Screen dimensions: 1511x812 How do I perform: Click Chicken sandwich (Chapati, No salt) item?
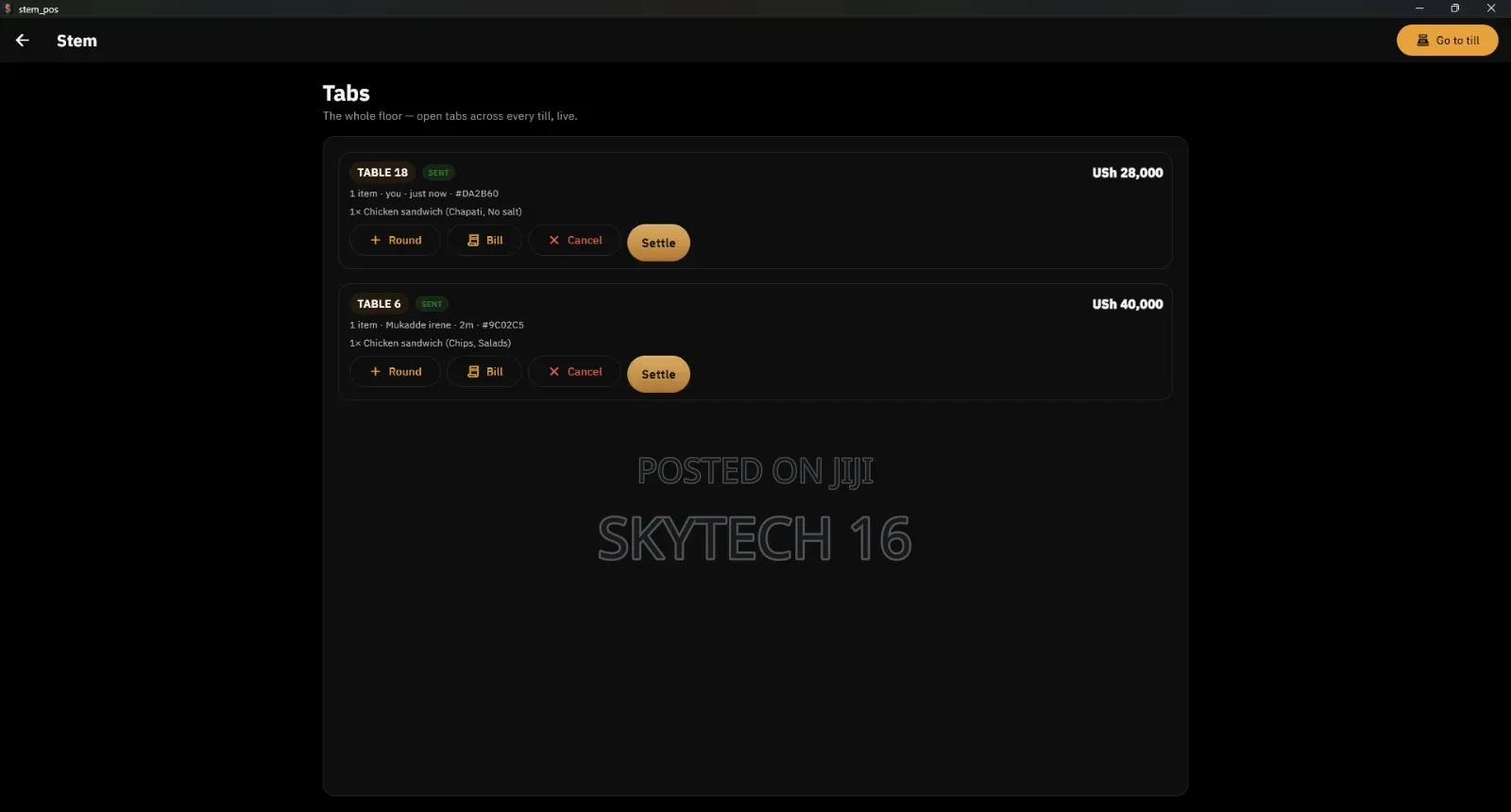(x=435, y=211)
